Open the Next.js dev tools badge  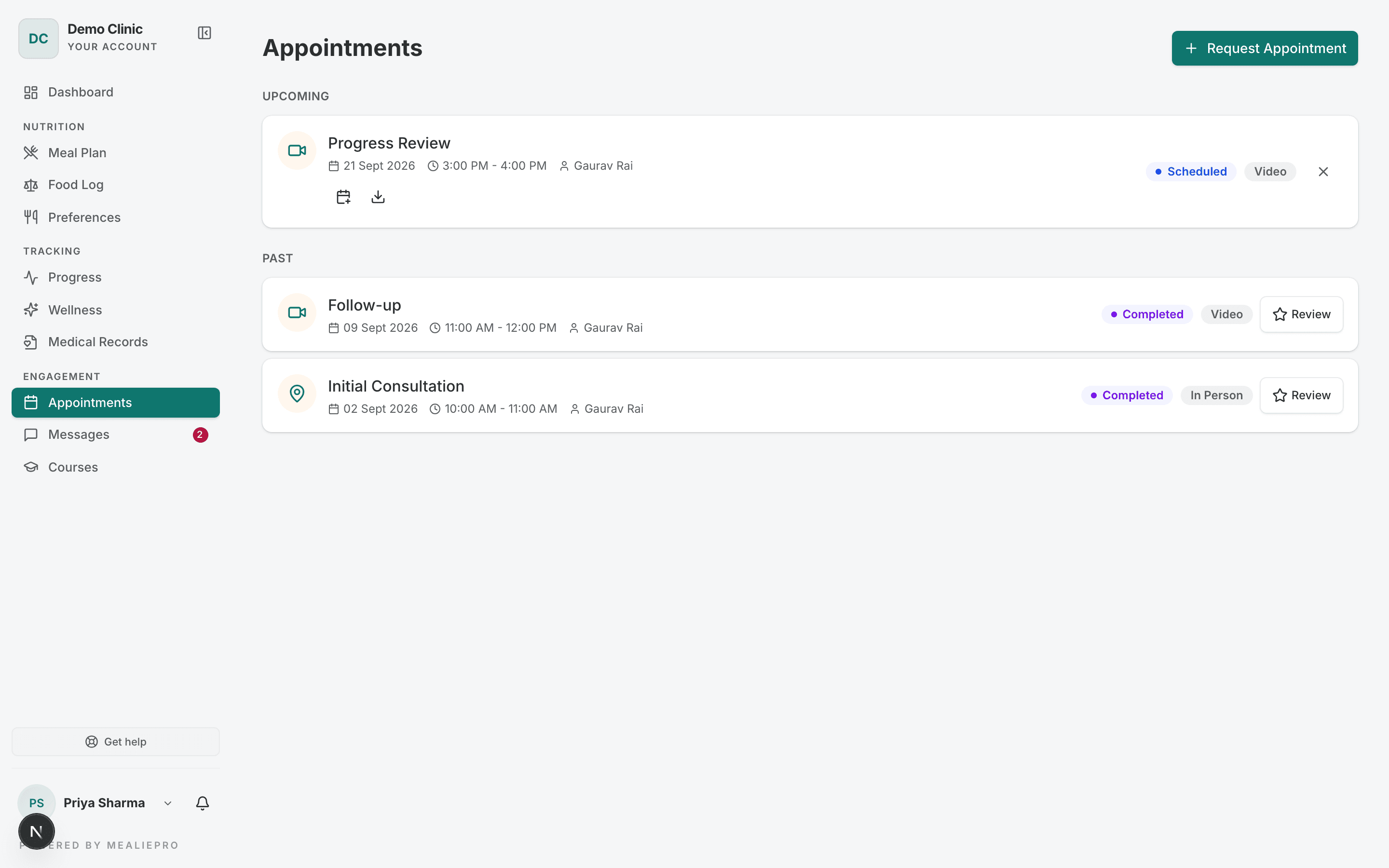click(x=36, y=831)
